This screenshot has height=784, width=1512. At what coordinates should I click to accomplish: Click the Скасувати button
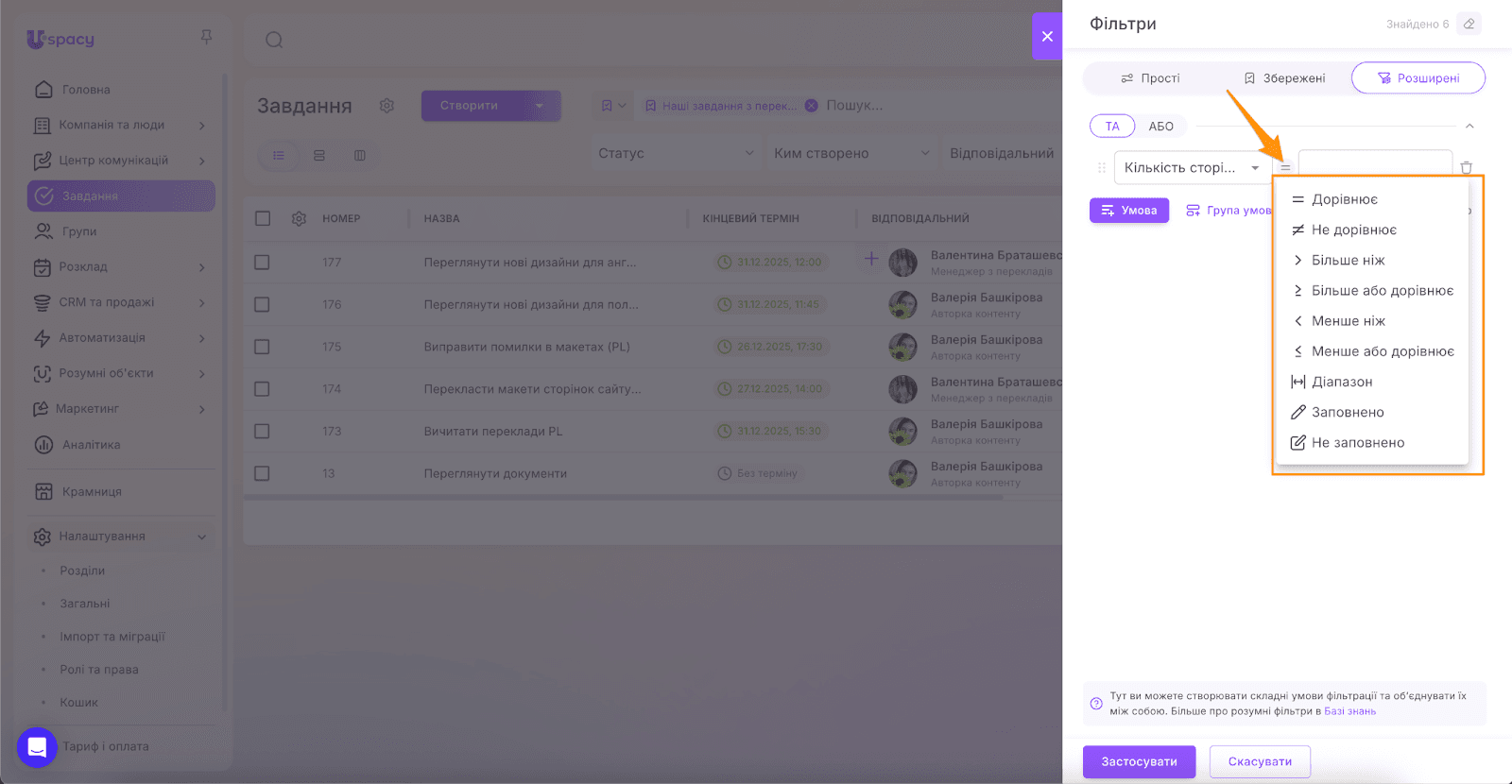pos(1260,762)
